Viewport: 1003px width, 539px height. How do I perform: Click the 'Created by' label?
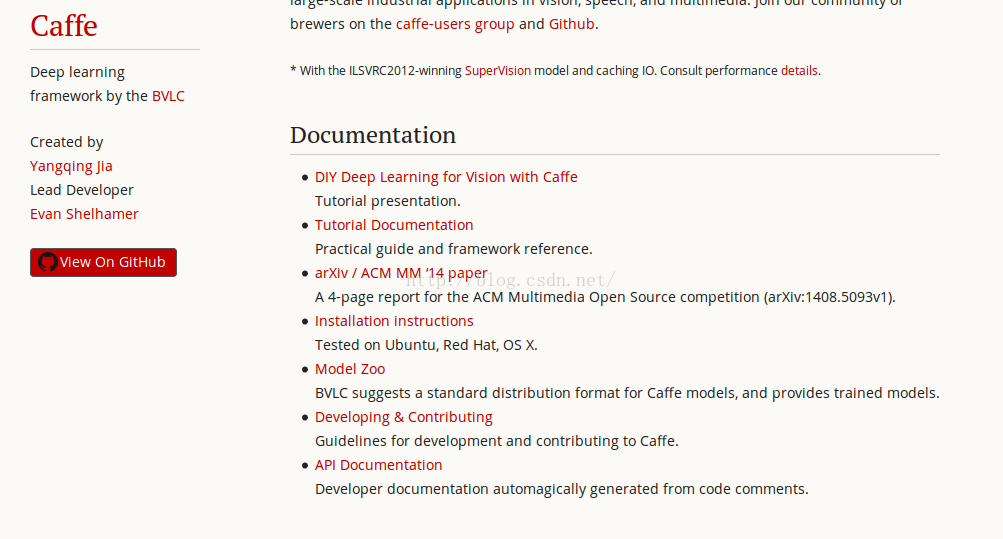[x=67, y=142]
